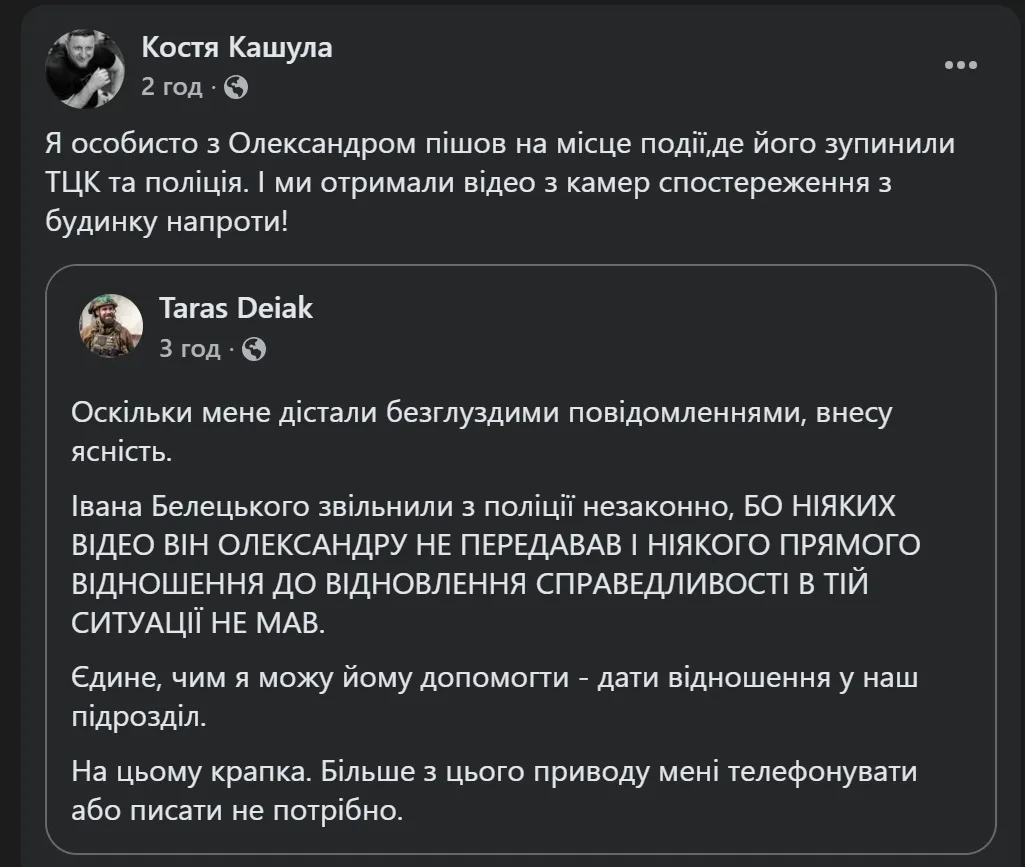Click the "2 год" post timestamp
Image resolution: width=1025 pixels, height=867 pixels.
[x=171, y=87]
